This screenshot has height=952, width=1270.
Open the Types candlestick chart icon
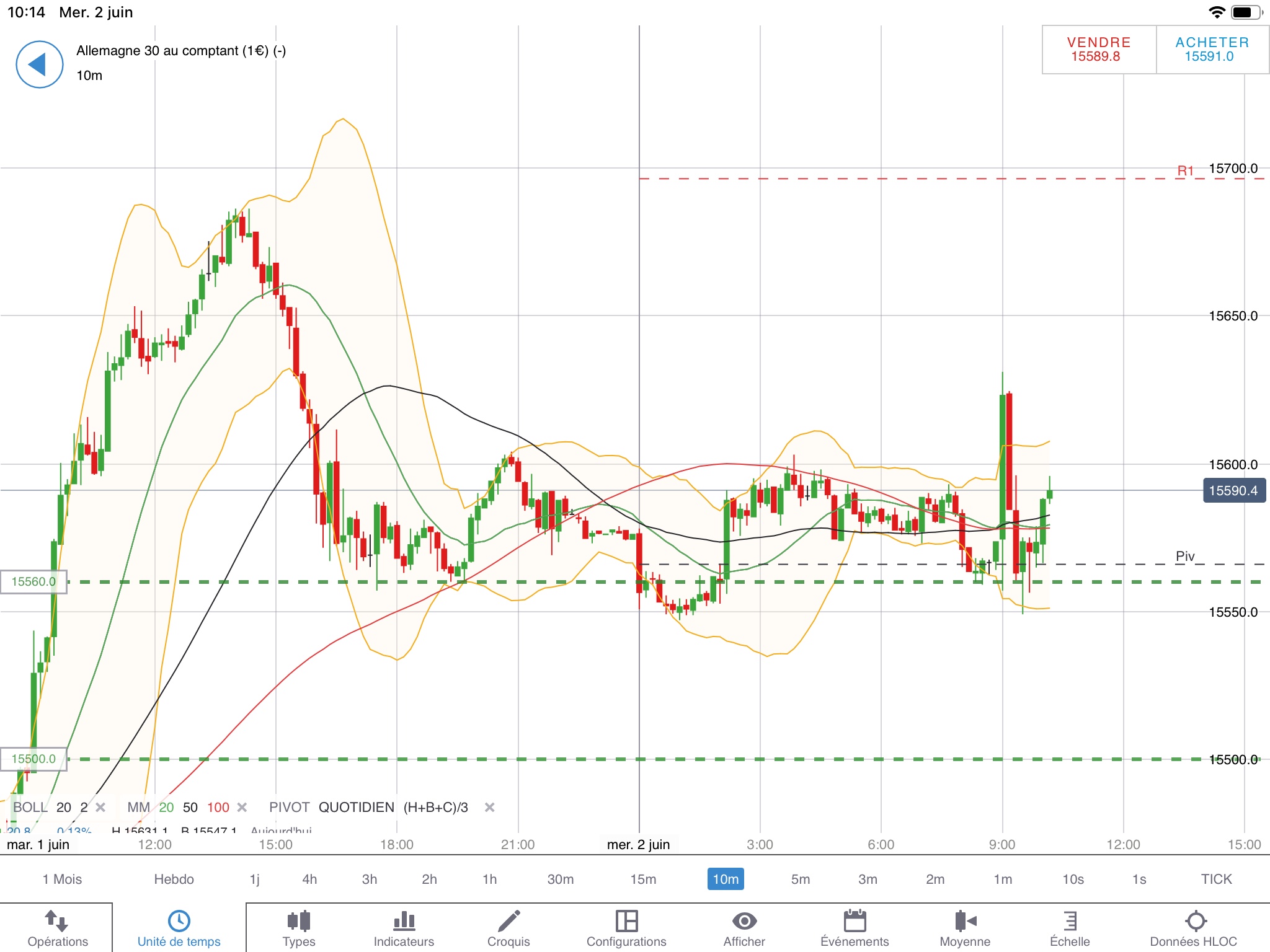[x=298, y=928]
